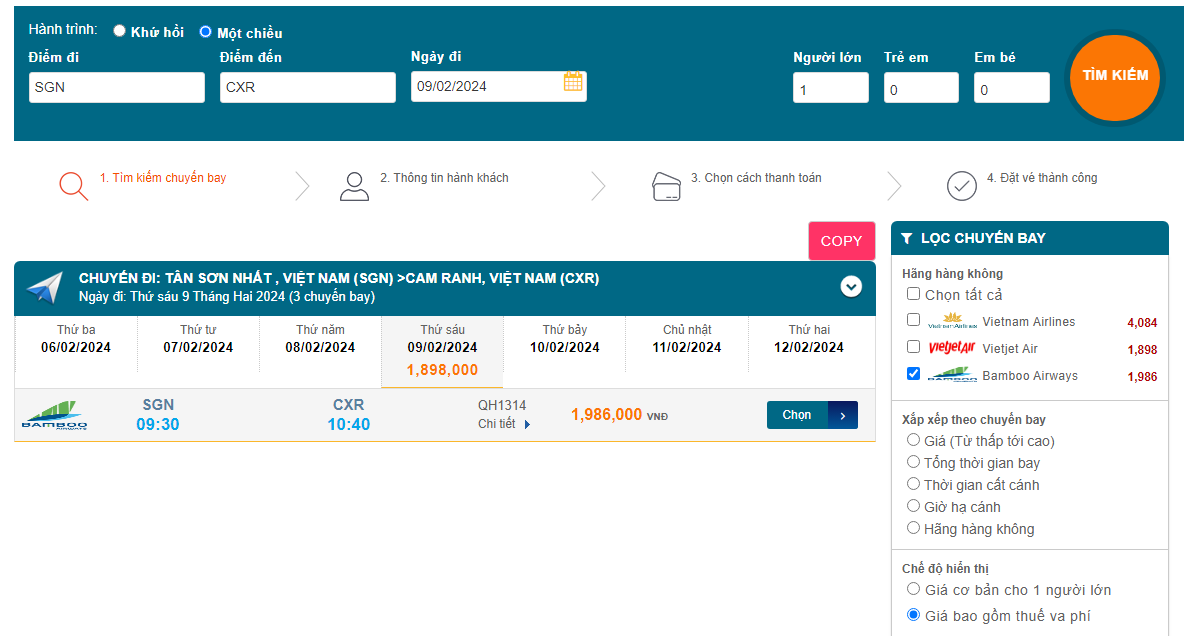
Task: Click the pink COPY button
Action: click(x=841, y=241)
